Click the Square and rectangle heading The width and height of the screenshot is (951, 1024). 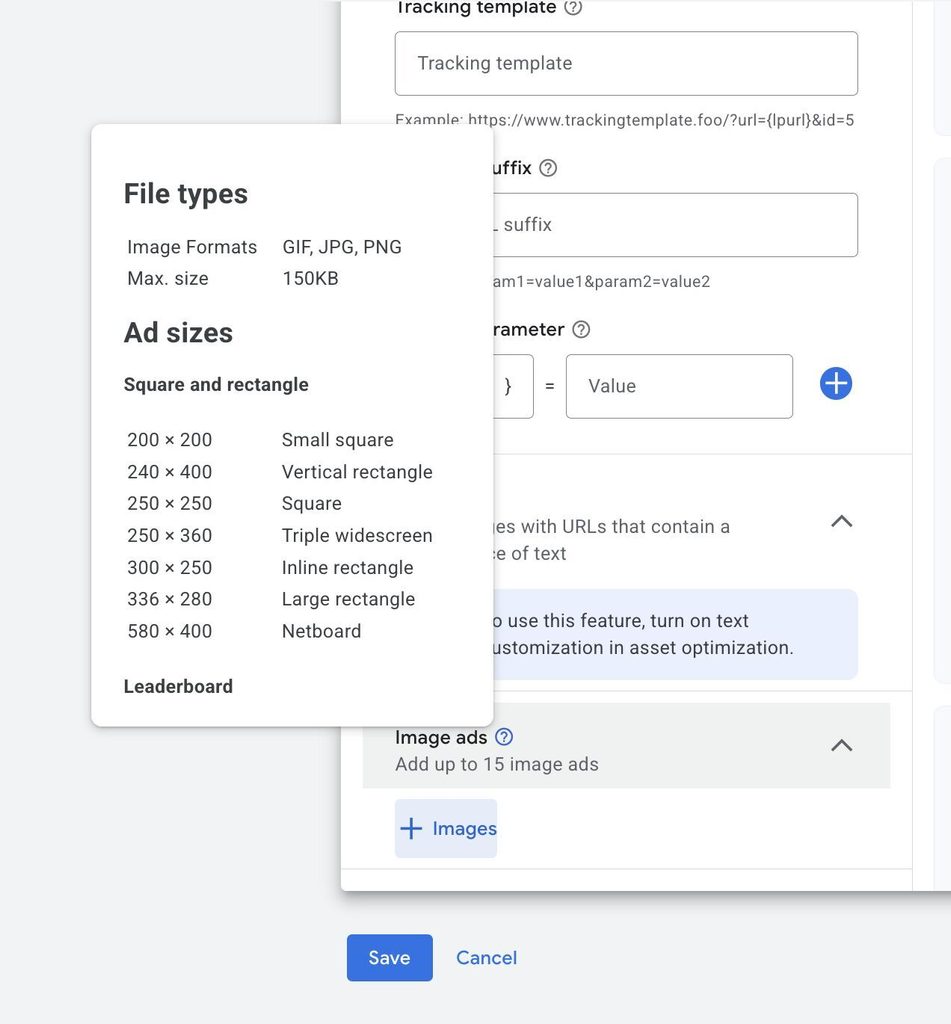click(x=216, y=385)
